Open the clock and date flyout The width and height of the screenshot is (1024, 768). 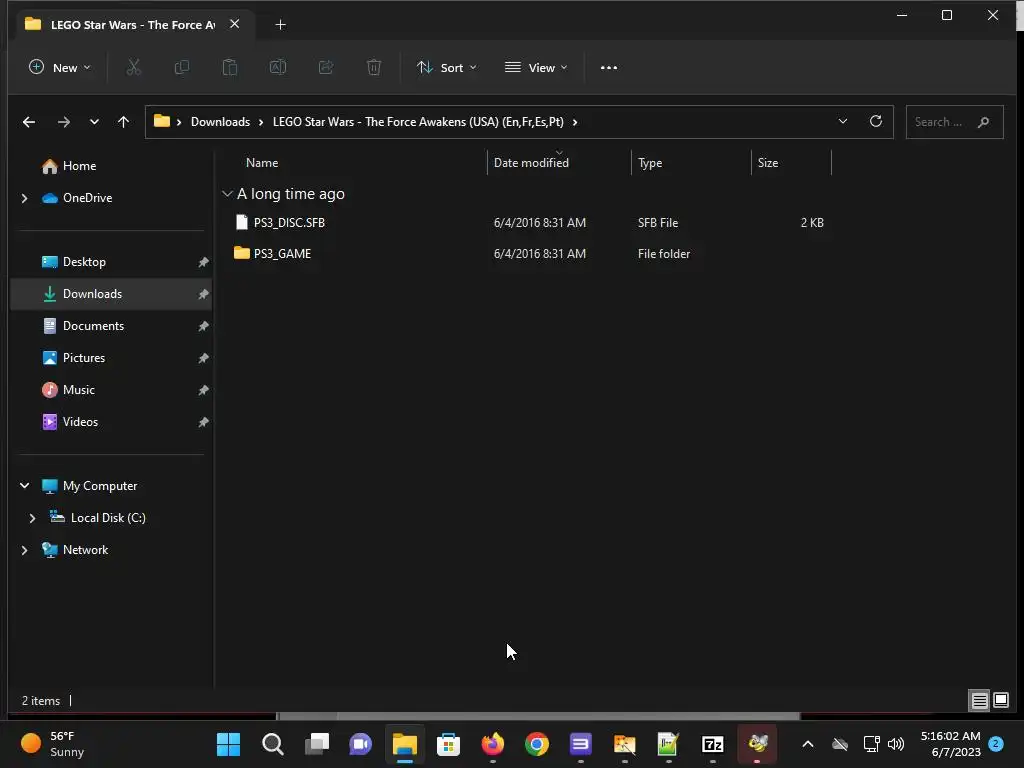coord(950,744)
